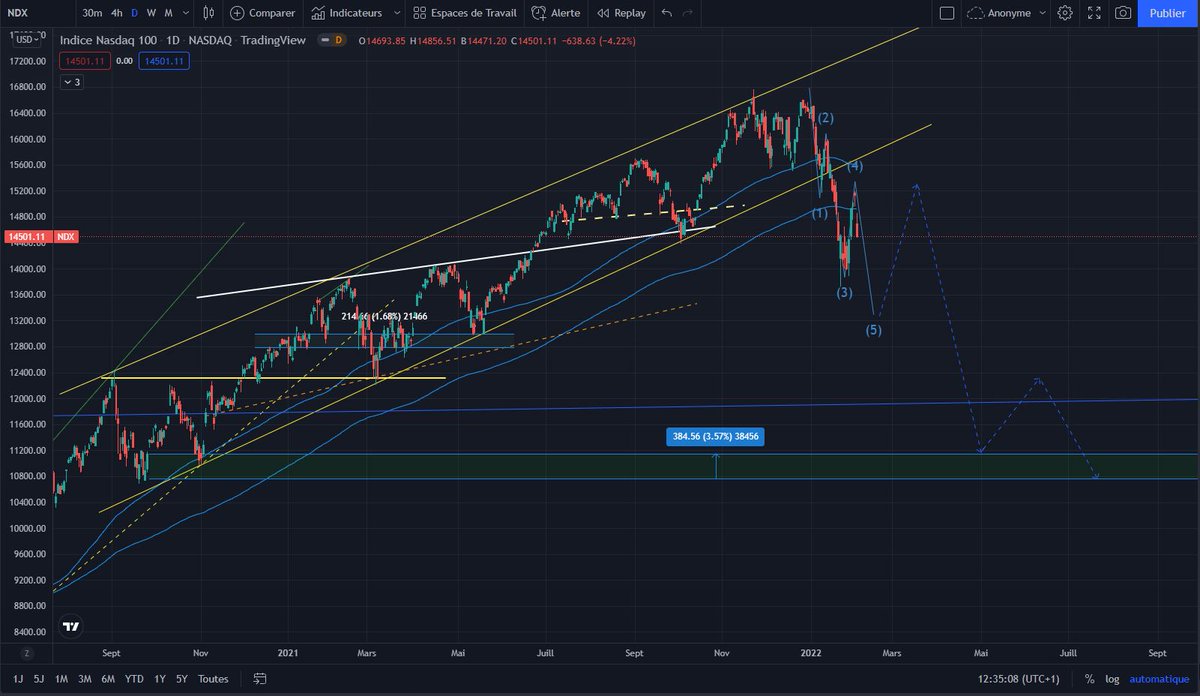This screenshot has width=1200, height=696.
Task: Select the D daily timeframe
Action: click(135, 13)
